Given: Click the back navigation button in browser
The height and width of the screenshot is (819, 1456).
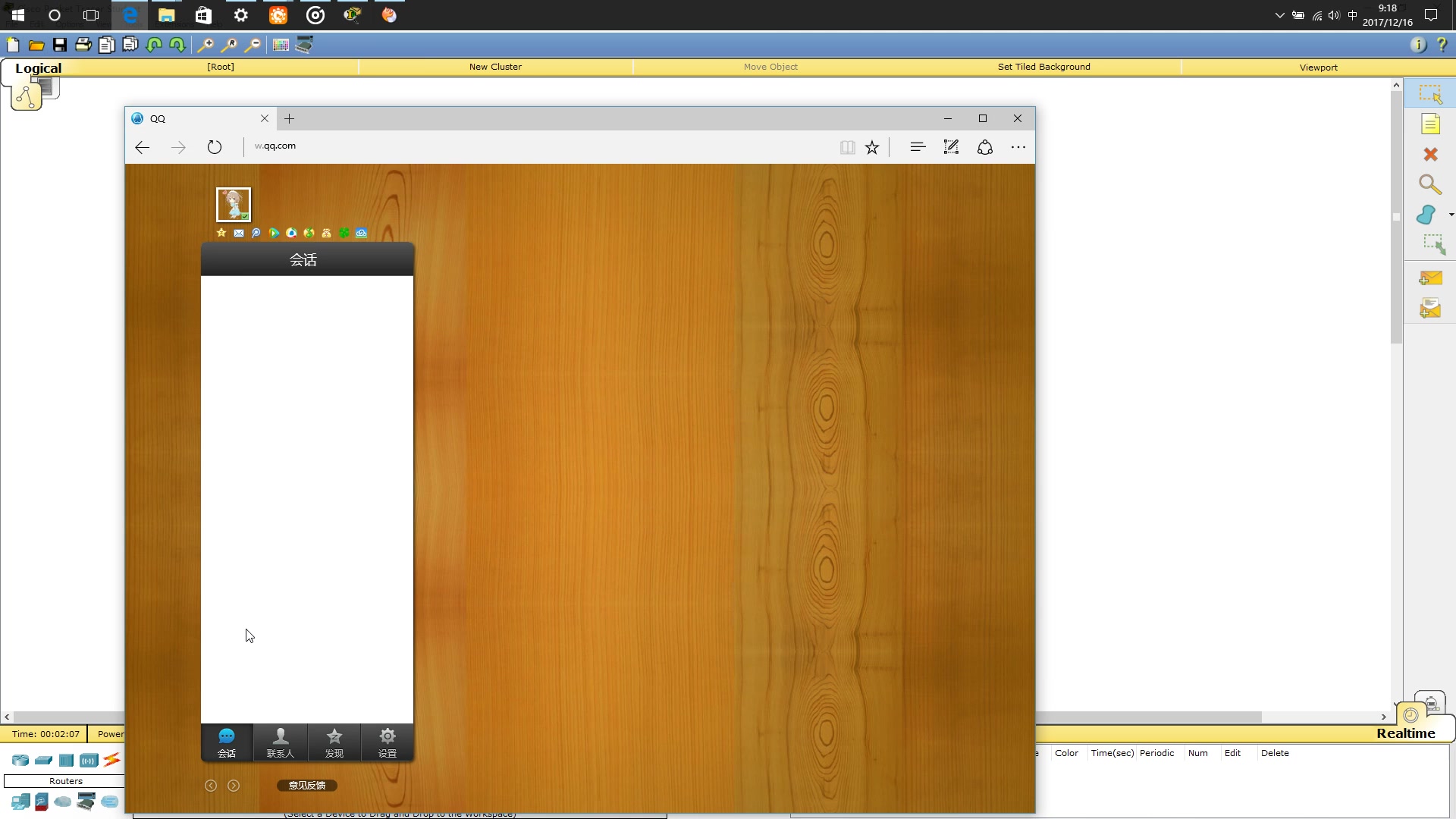Looking at the screenshot, I should click(x=143, y=147).
